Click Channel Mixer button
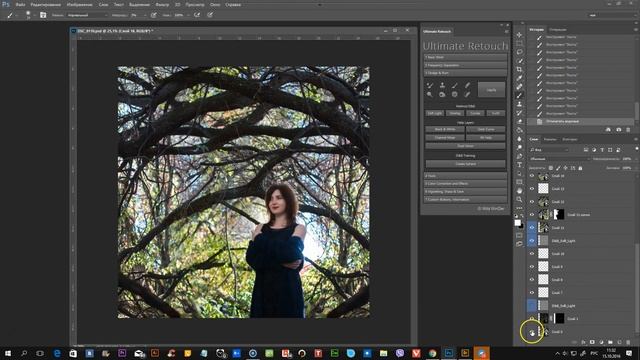This screenshot has height=360, width=640. click(445, 138)
